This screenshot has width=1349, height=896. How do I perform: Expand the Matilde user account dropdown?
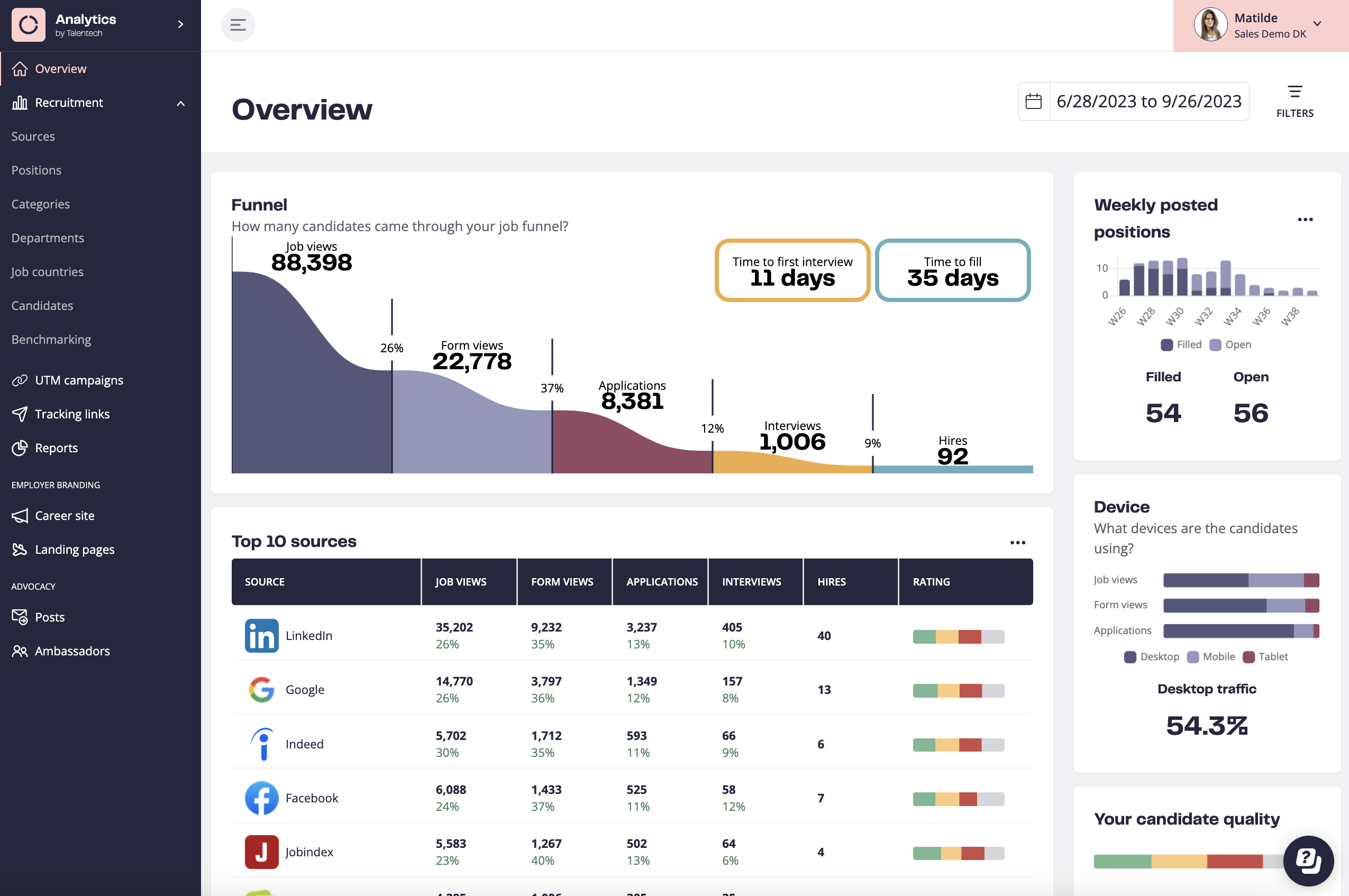tap(1317, 24)
